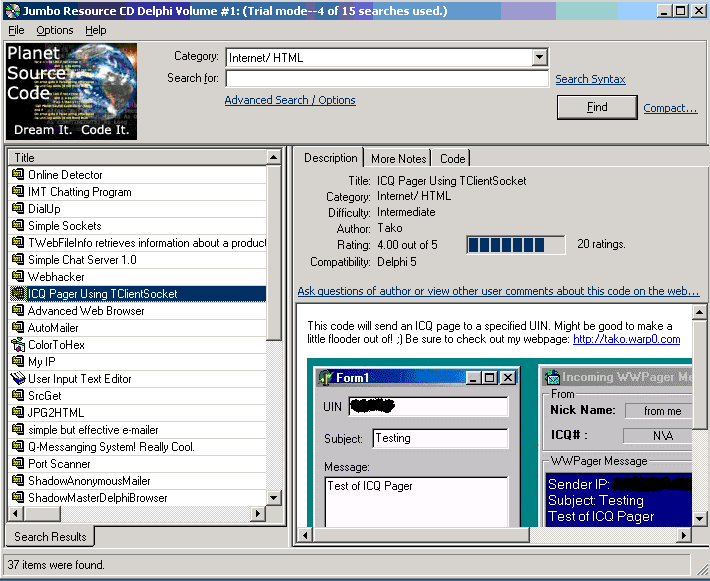710x581 pixels.
Task: Select the Search Results tab
Action: 50,537
